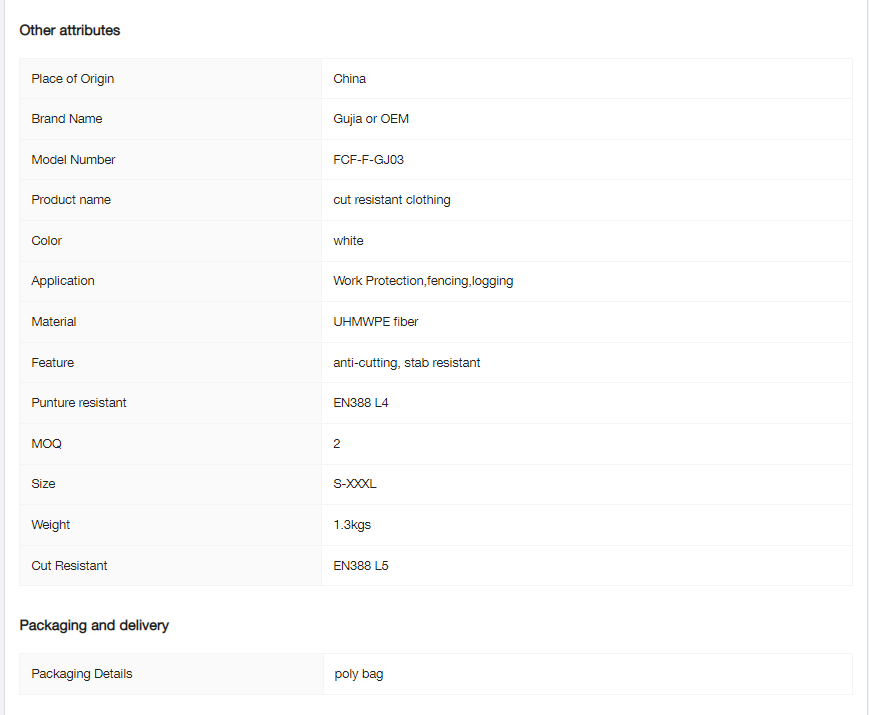Click the model number "FOF-F-GJ03"
The image size is (869, 715).
(x=369, y=160)
